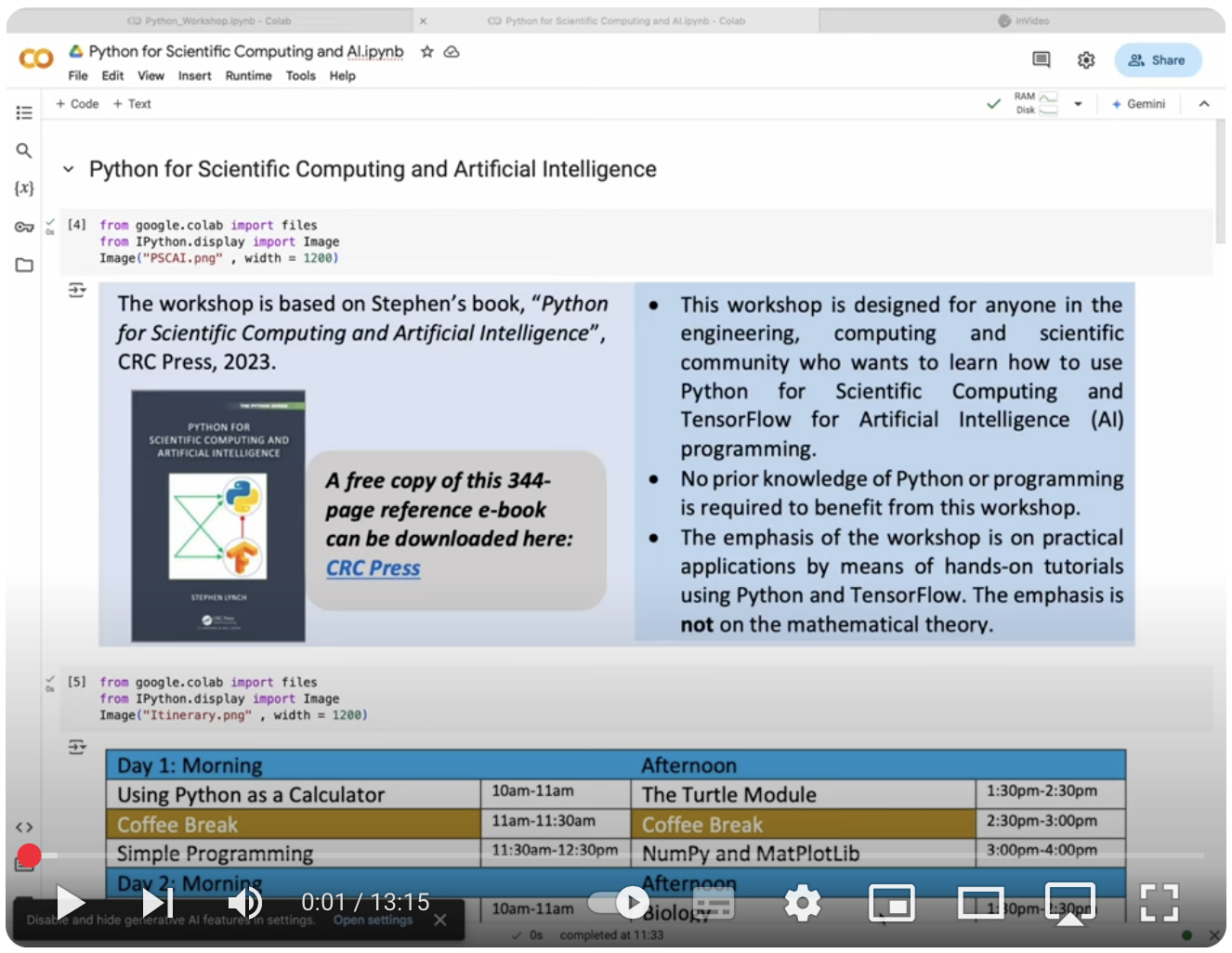Open the Runtime menu
The width and height of the screenshot is (1232, 953).
click(248, 76)
